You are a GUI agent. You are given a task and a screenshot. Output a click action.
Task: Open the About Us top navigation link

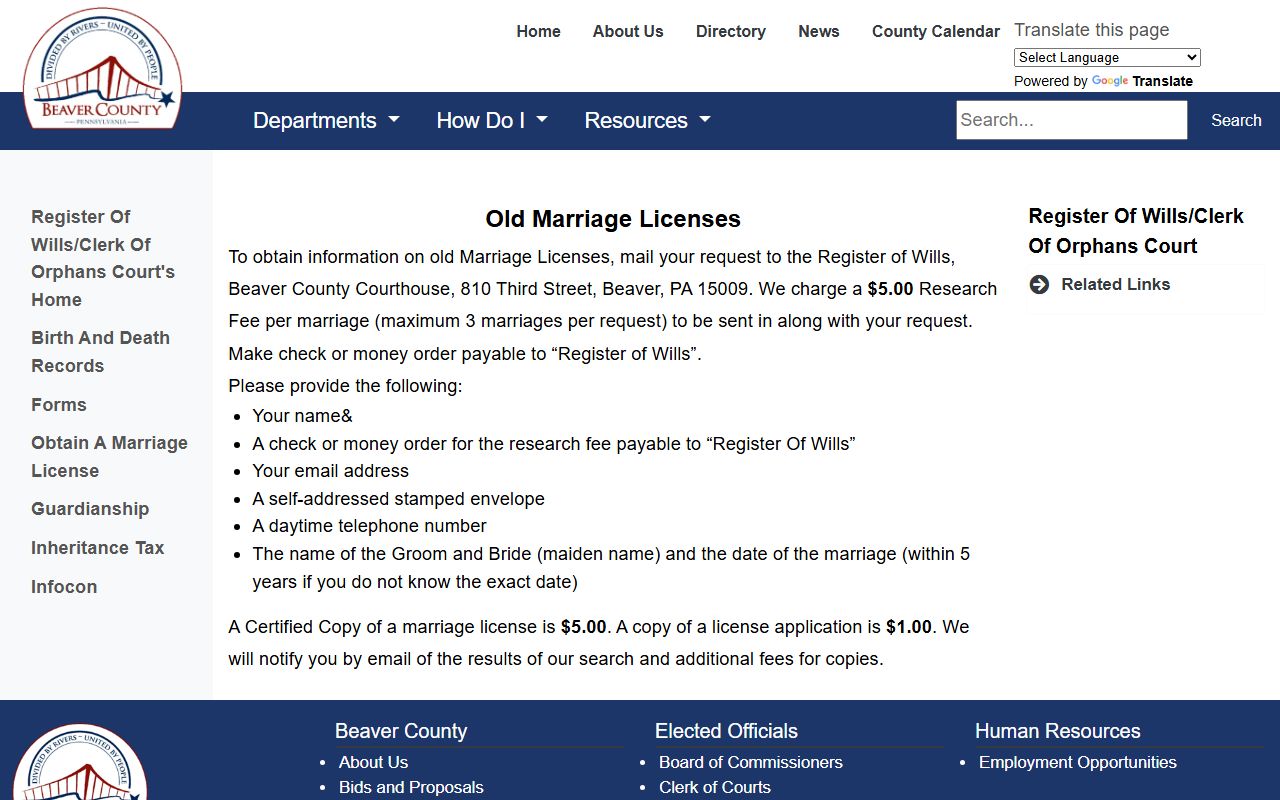[628, 31]
